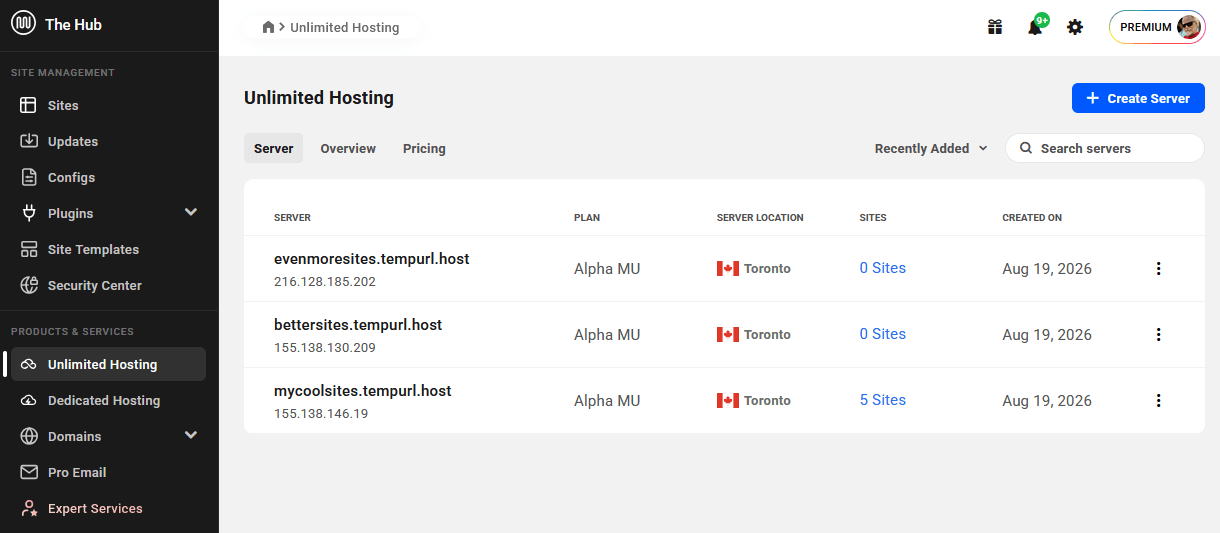Click IP address 155.138.146.19
The width and height of the screenshot is (1220, 533).
[x=321, y=414]
